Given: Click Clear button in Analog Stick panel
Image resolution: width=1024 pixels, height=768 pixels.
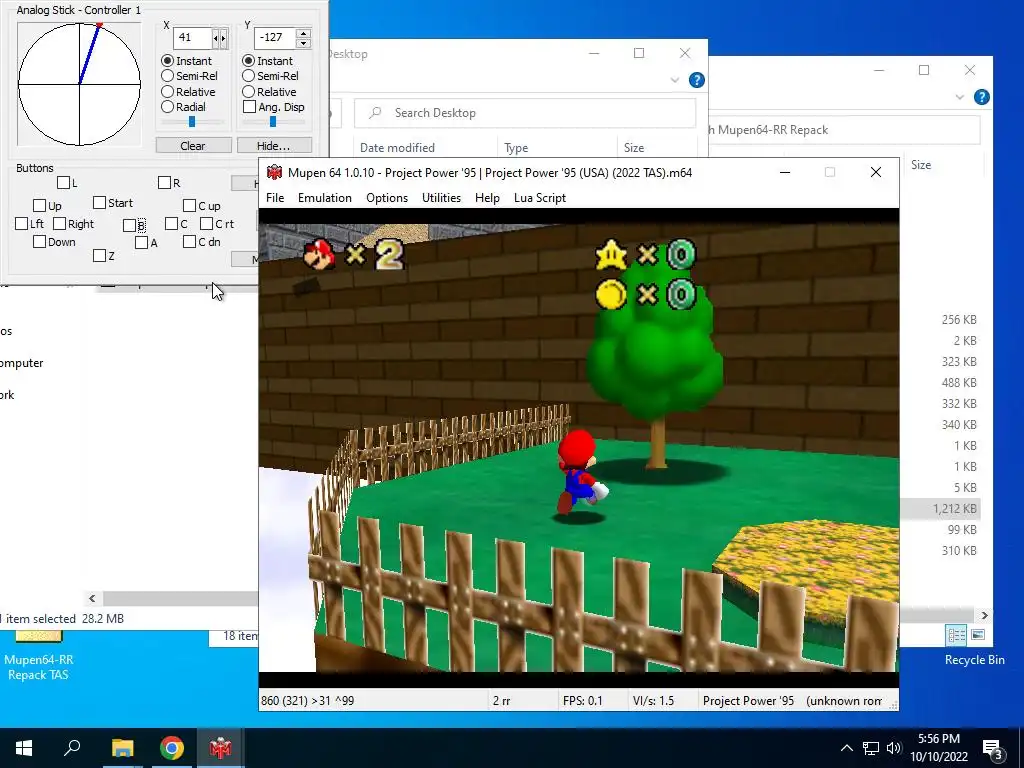Looking at the screenshot, I should 193,146.
